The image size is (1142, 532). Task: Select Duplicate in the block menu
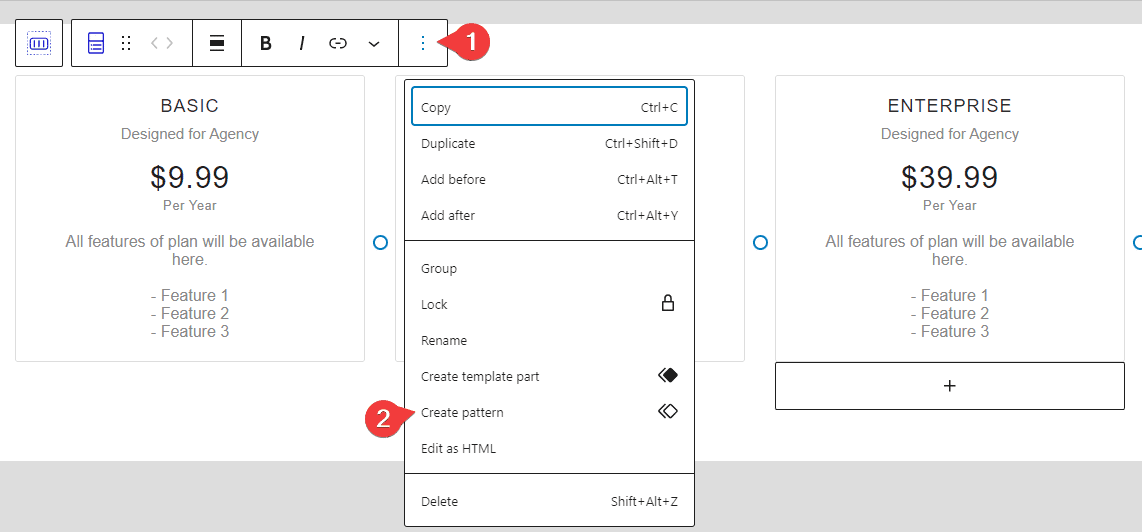pos(549,144)
